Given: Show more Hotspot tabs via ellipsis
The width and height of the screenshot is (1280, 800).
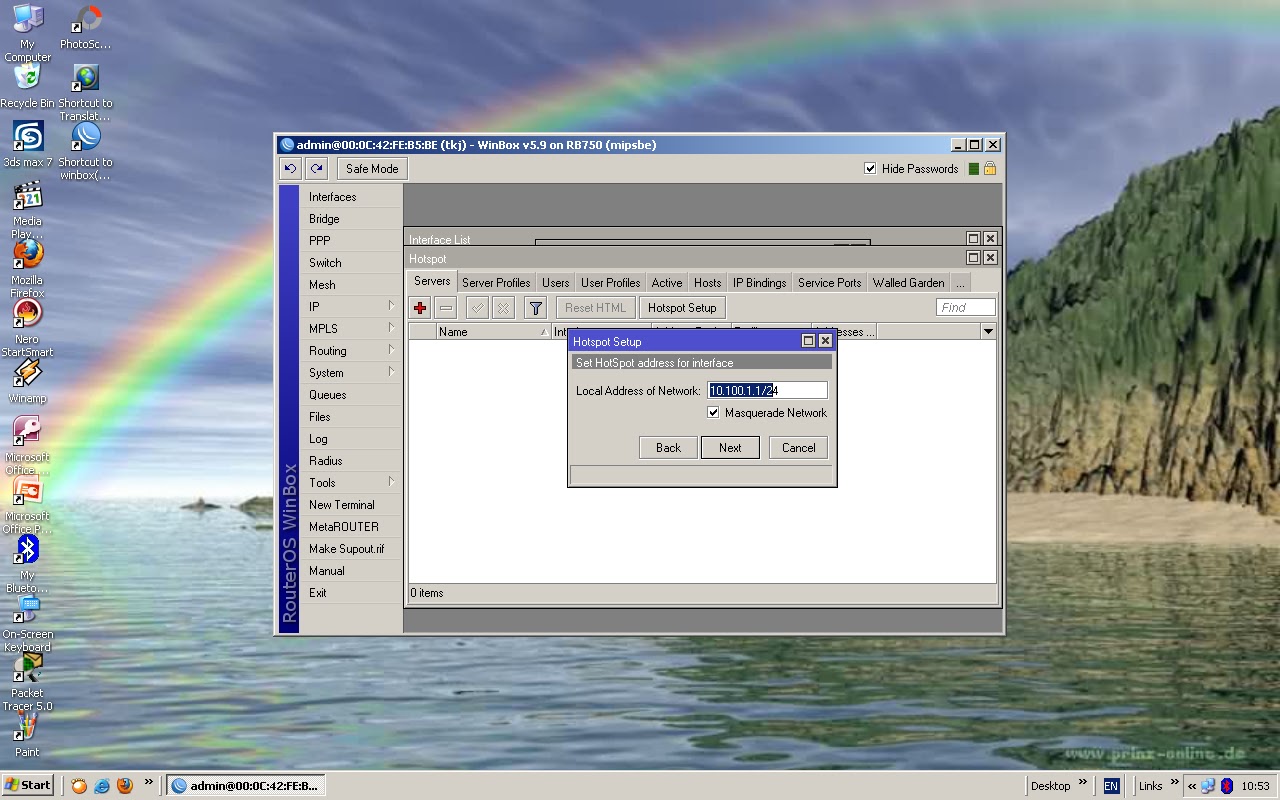Looking at the screenshot, I should (x=960, y=283).
